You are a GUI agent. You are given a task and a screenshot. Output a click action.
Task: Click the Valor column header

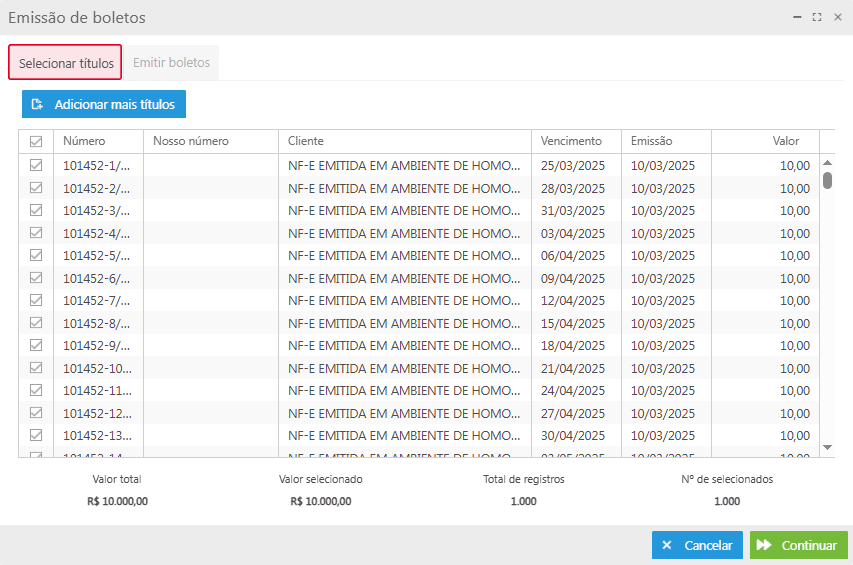[785, 141]
